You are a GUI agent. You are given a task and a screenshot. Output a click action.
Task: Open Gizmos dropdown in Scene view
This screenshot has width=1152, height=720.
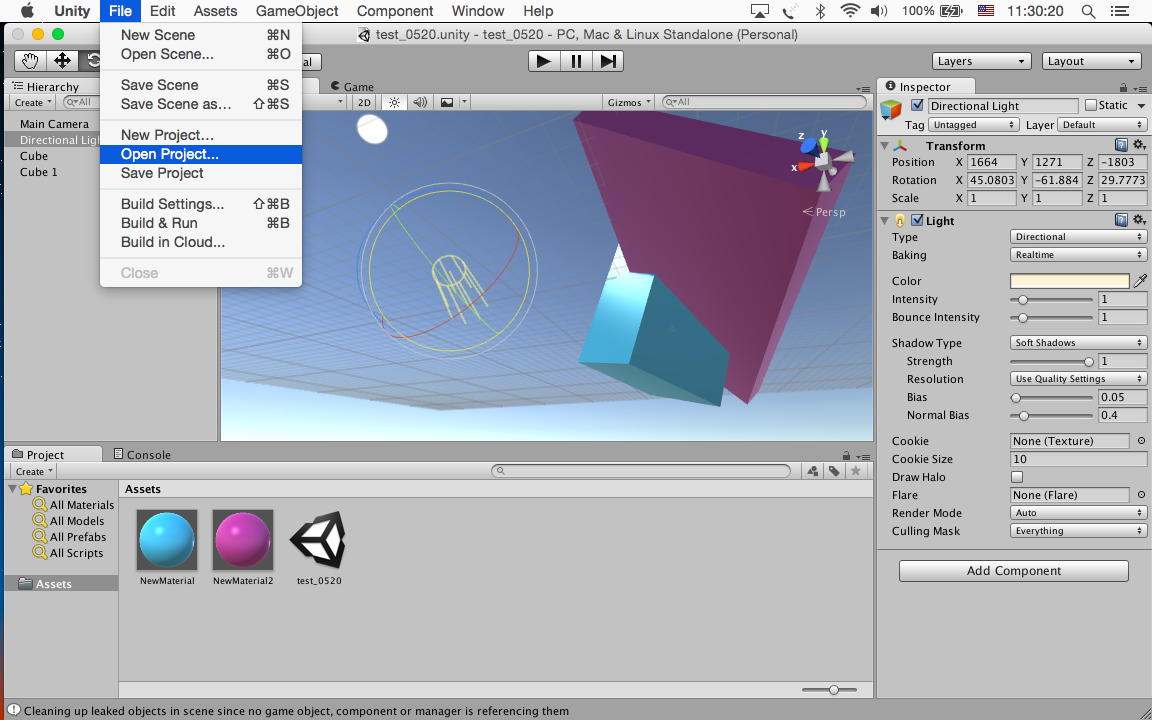click(629, 102)
